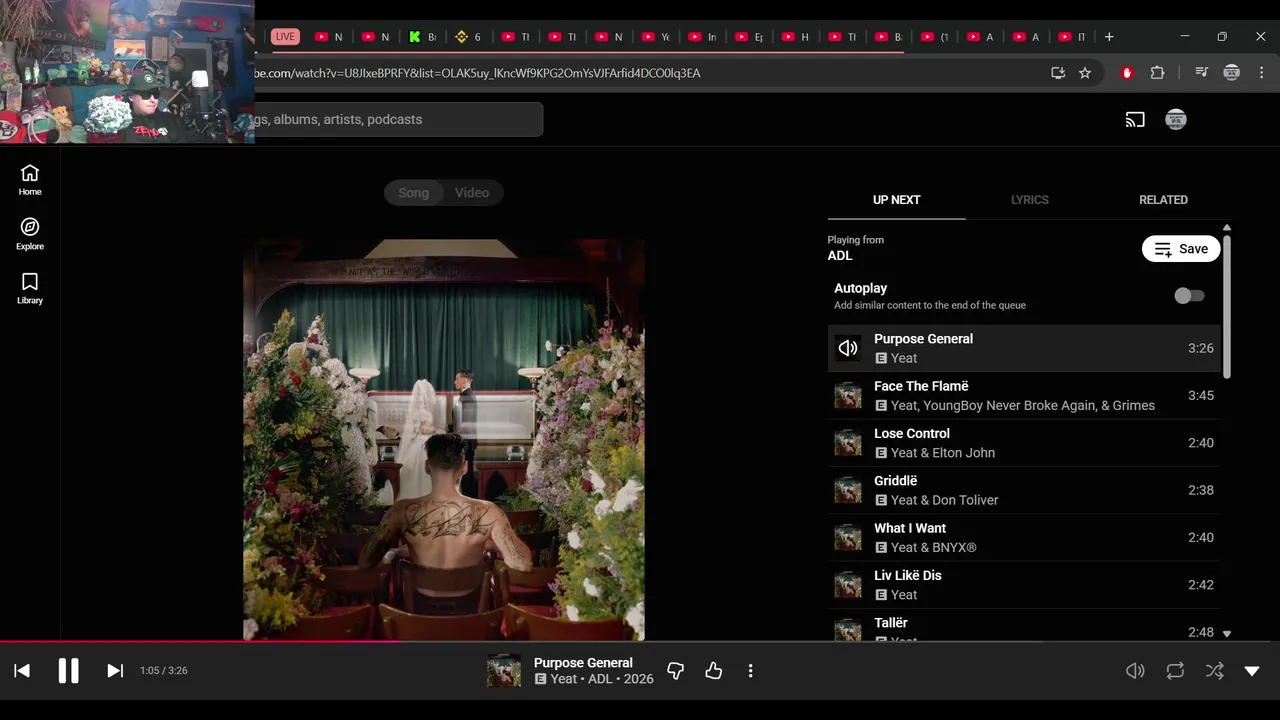Save the ADL queue to playlist
1280x720 pixels.
(x=1181, y=249)
